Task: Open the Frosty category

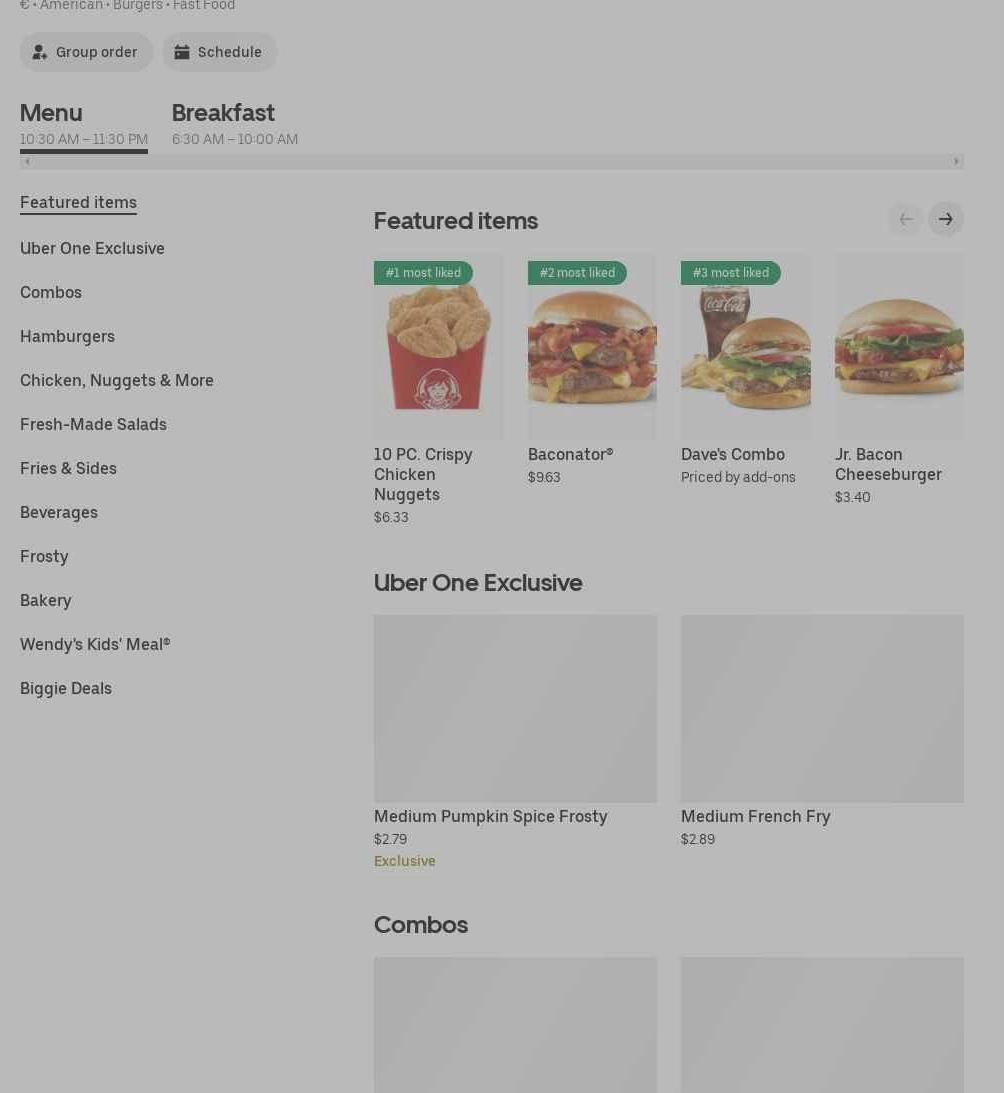Action: pyautogui.click(x=44, y=556)
